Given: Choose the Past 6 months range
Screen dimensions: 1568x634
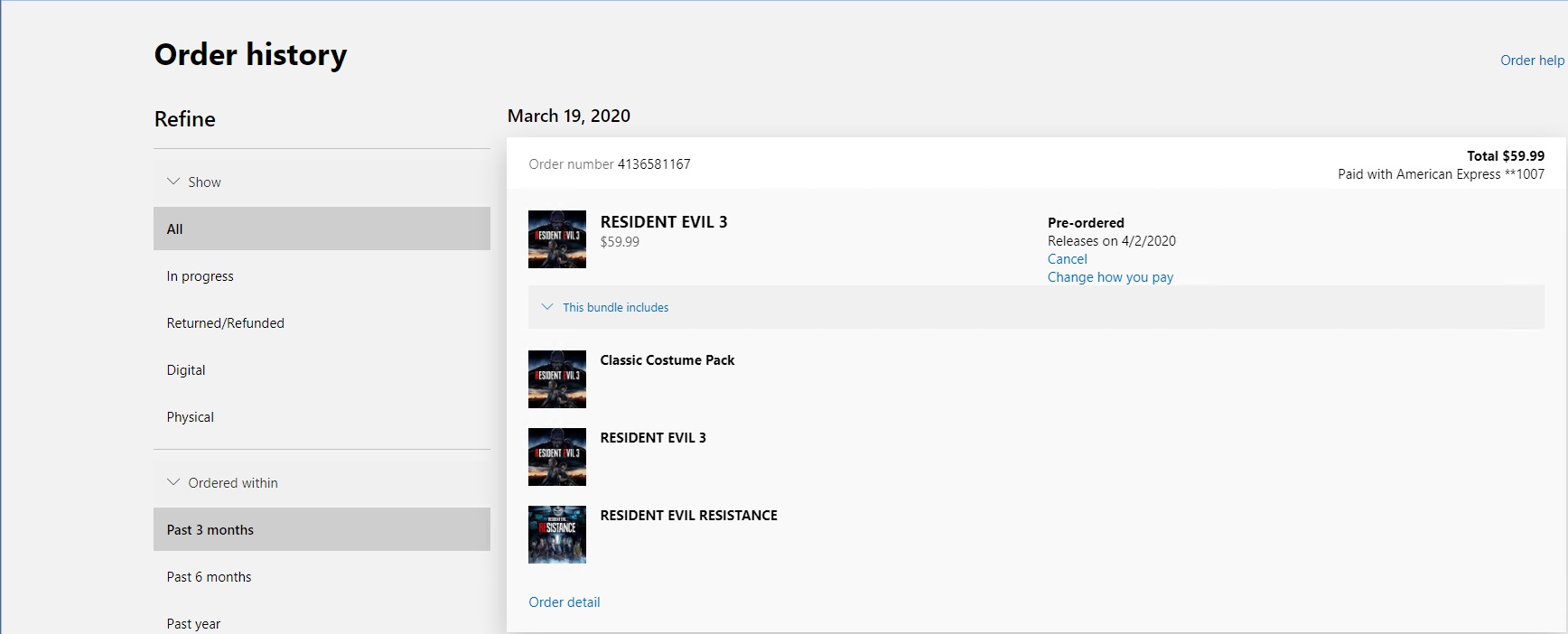Looking at the screenshot, I should click(209, 577).
